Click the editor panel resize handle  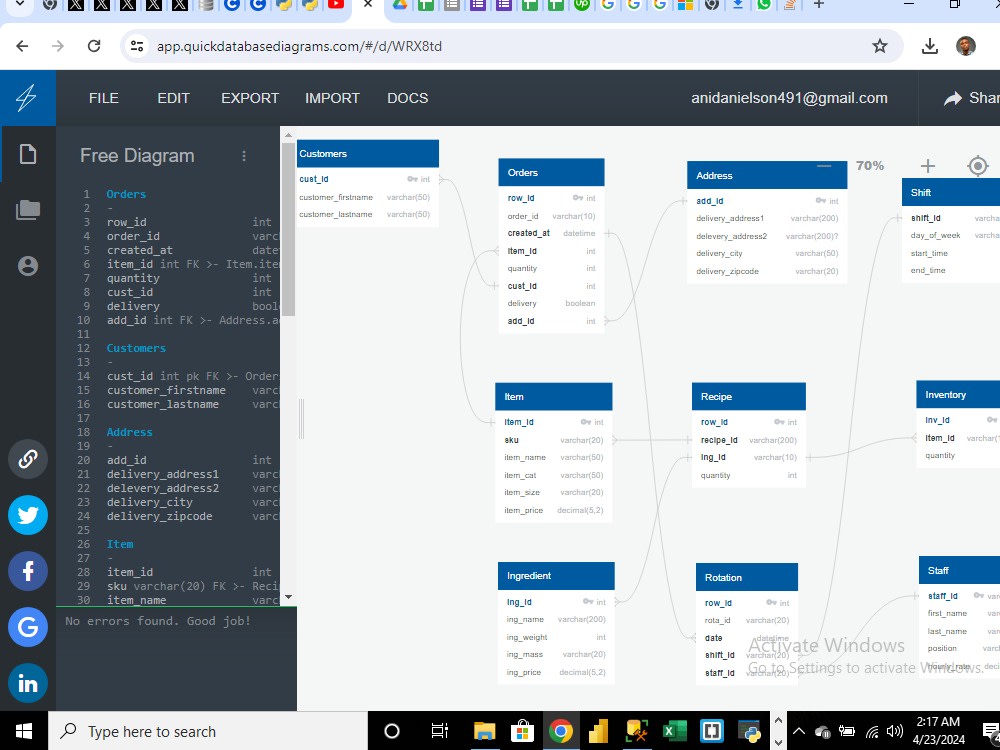(x=302, y=419)
